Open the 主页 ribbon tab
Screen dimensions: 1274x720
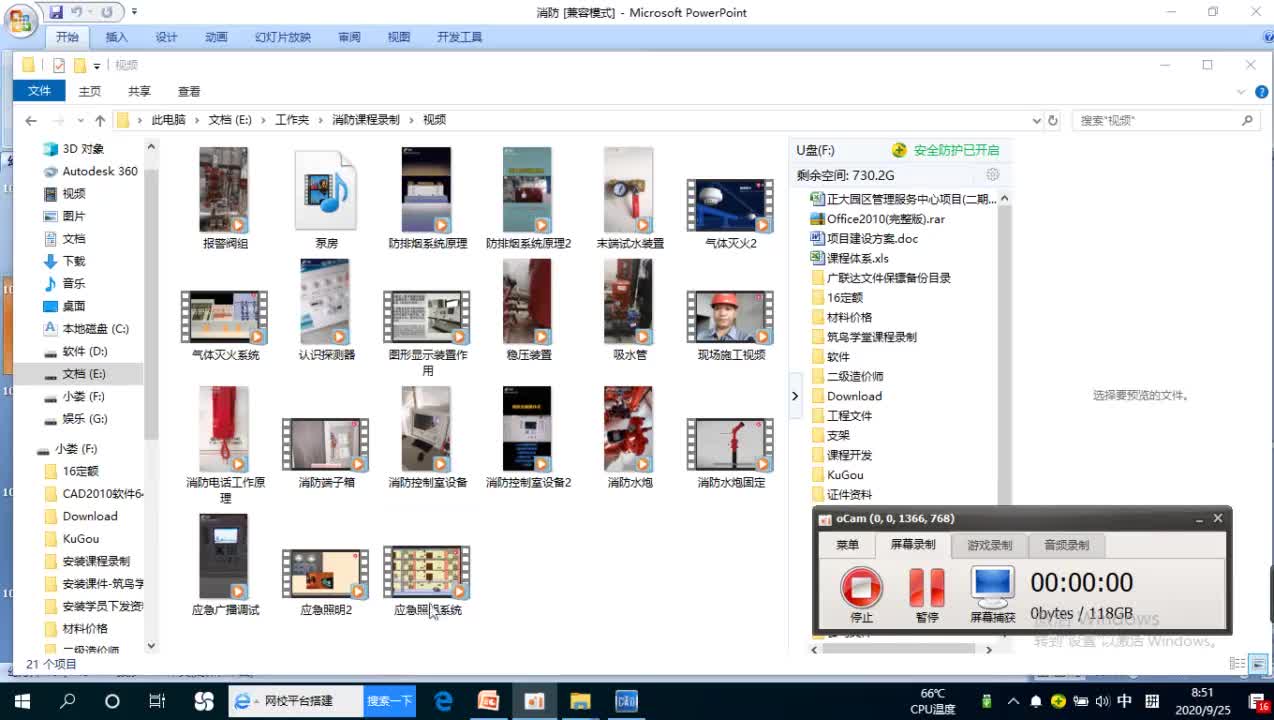[90, 91]
